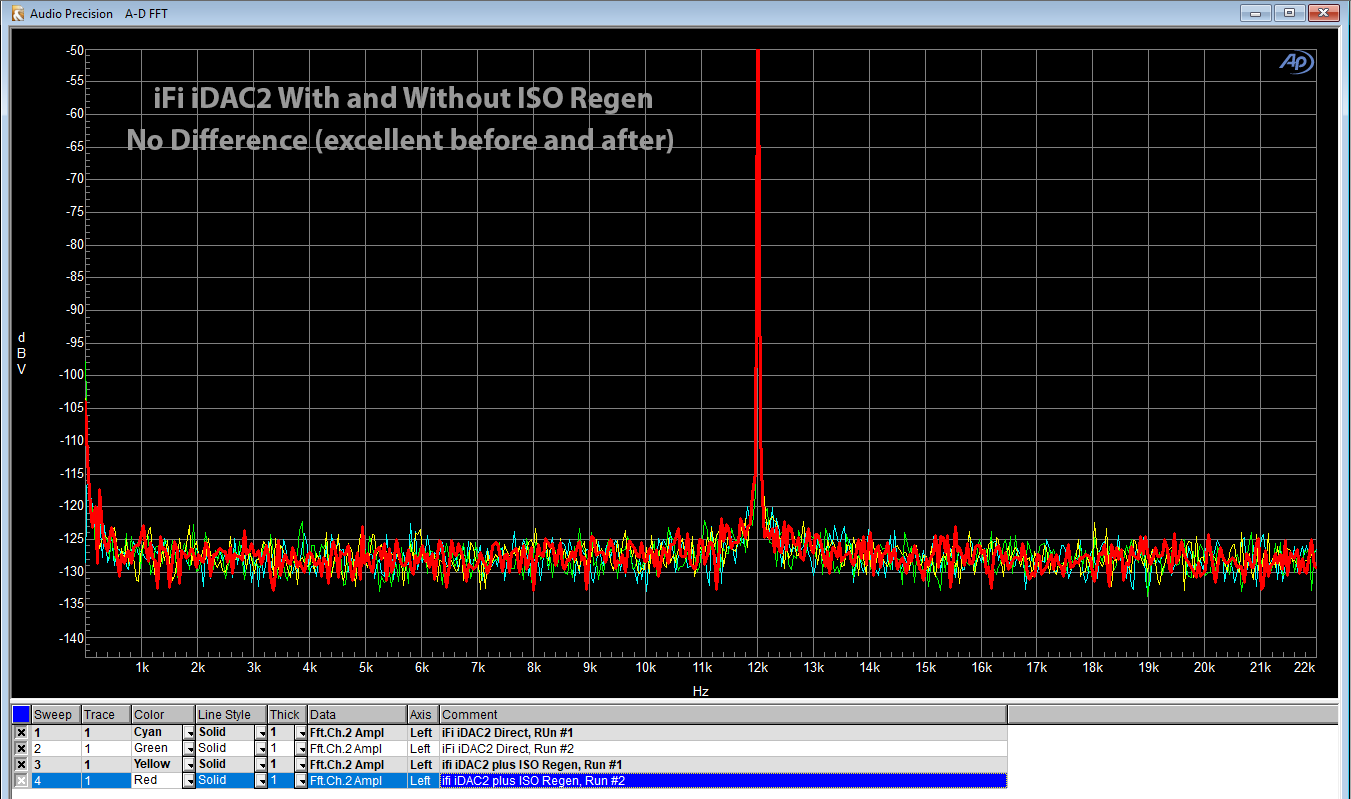Click the 'Solid' line style cell for Red
This screenshot has height=799, width=1351.
click(x=224, y=780)
